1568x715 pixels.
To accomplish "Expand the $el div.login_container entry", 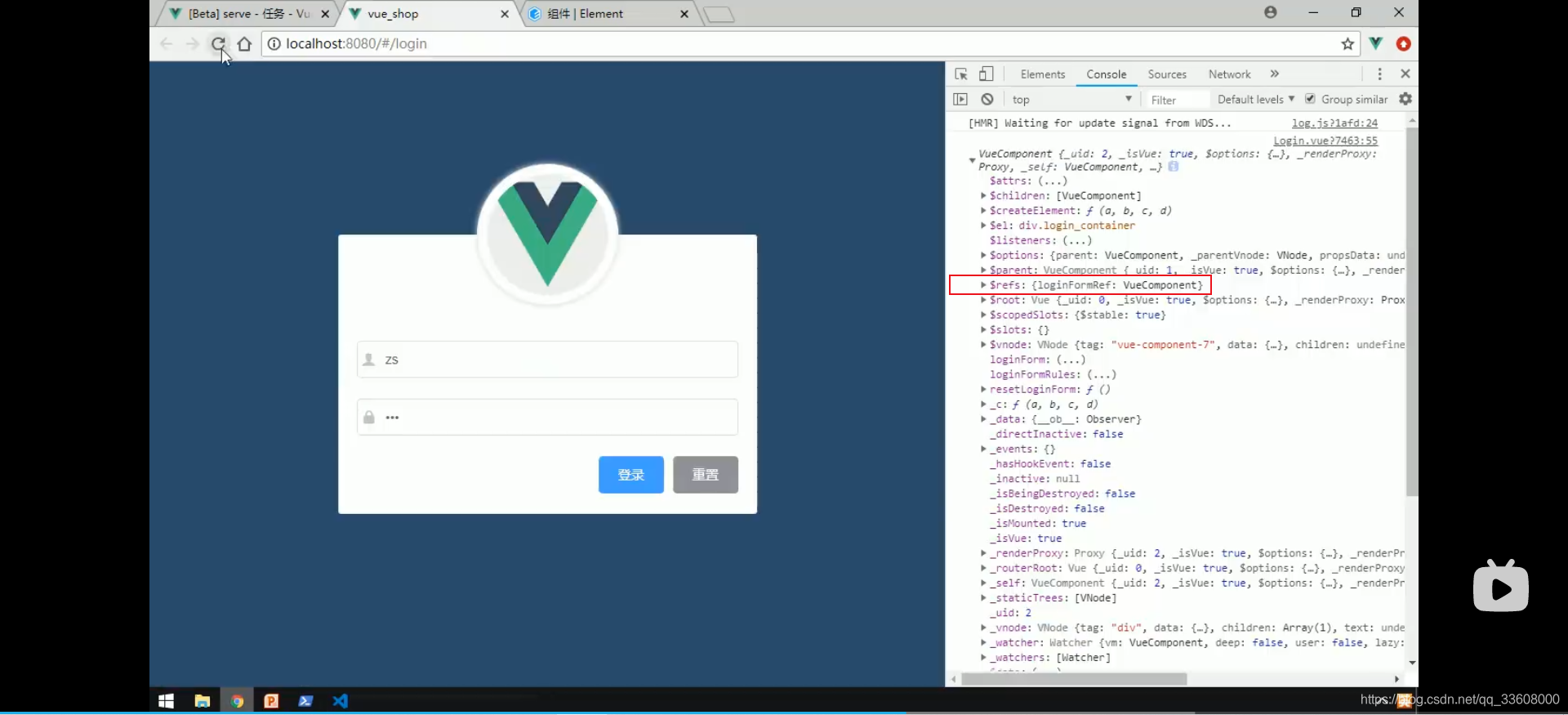I will pyautogui.click(x=983, y=226).
